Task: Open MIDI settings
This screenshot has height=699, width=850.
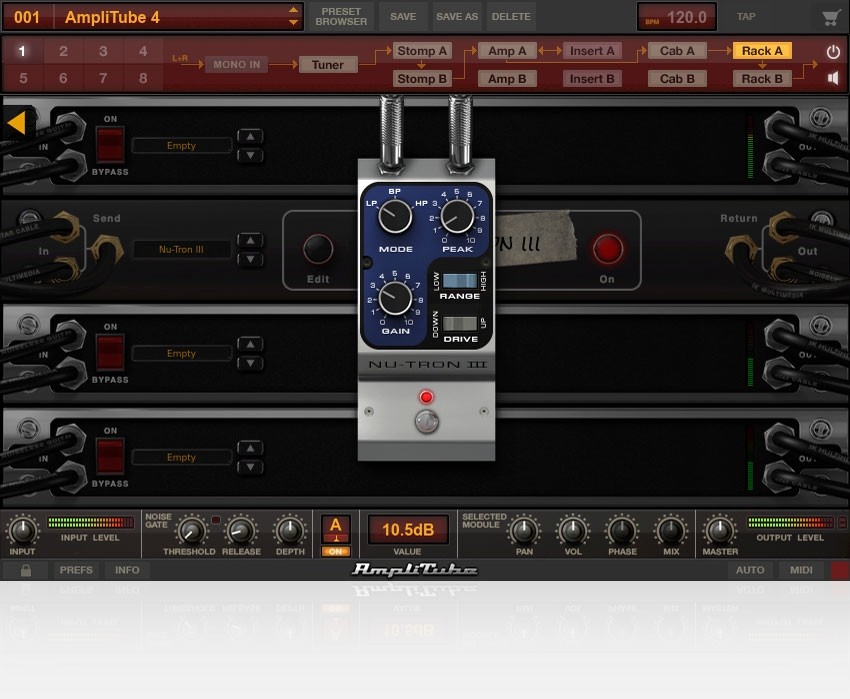Action: tap(801, 570)
